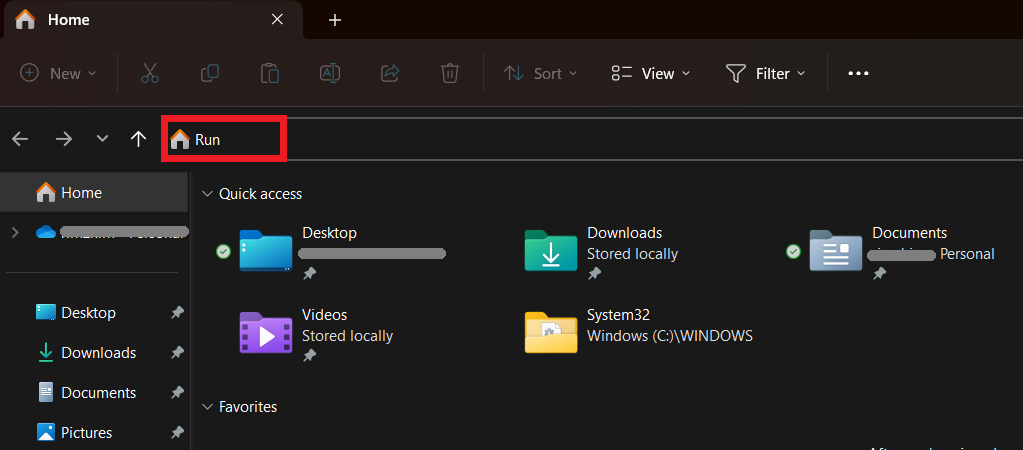Unpin Desktop using its sidebar pin icon
This screenshot has height=450, width=1023.
click(177, 313)
